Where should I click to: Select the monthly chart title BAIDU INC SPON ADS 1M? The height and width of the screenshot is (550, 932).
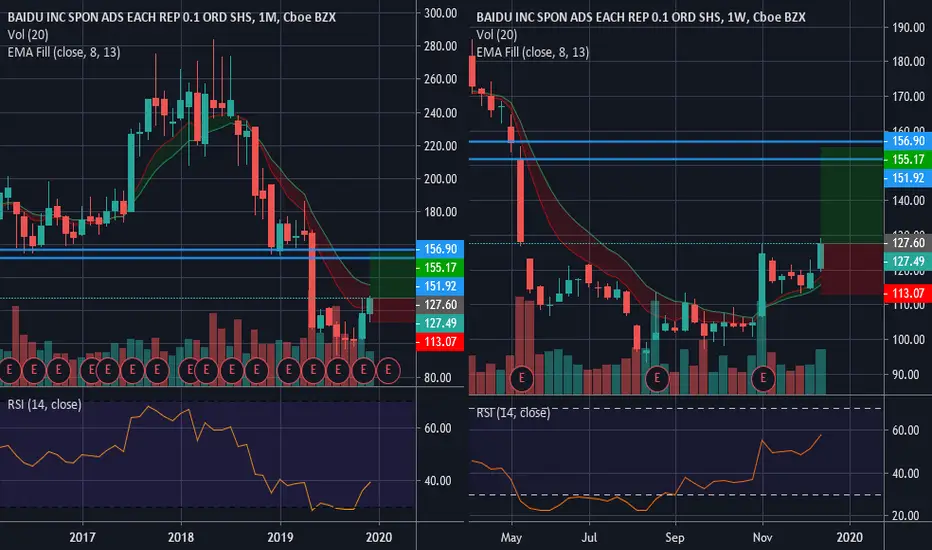(171, 17)
